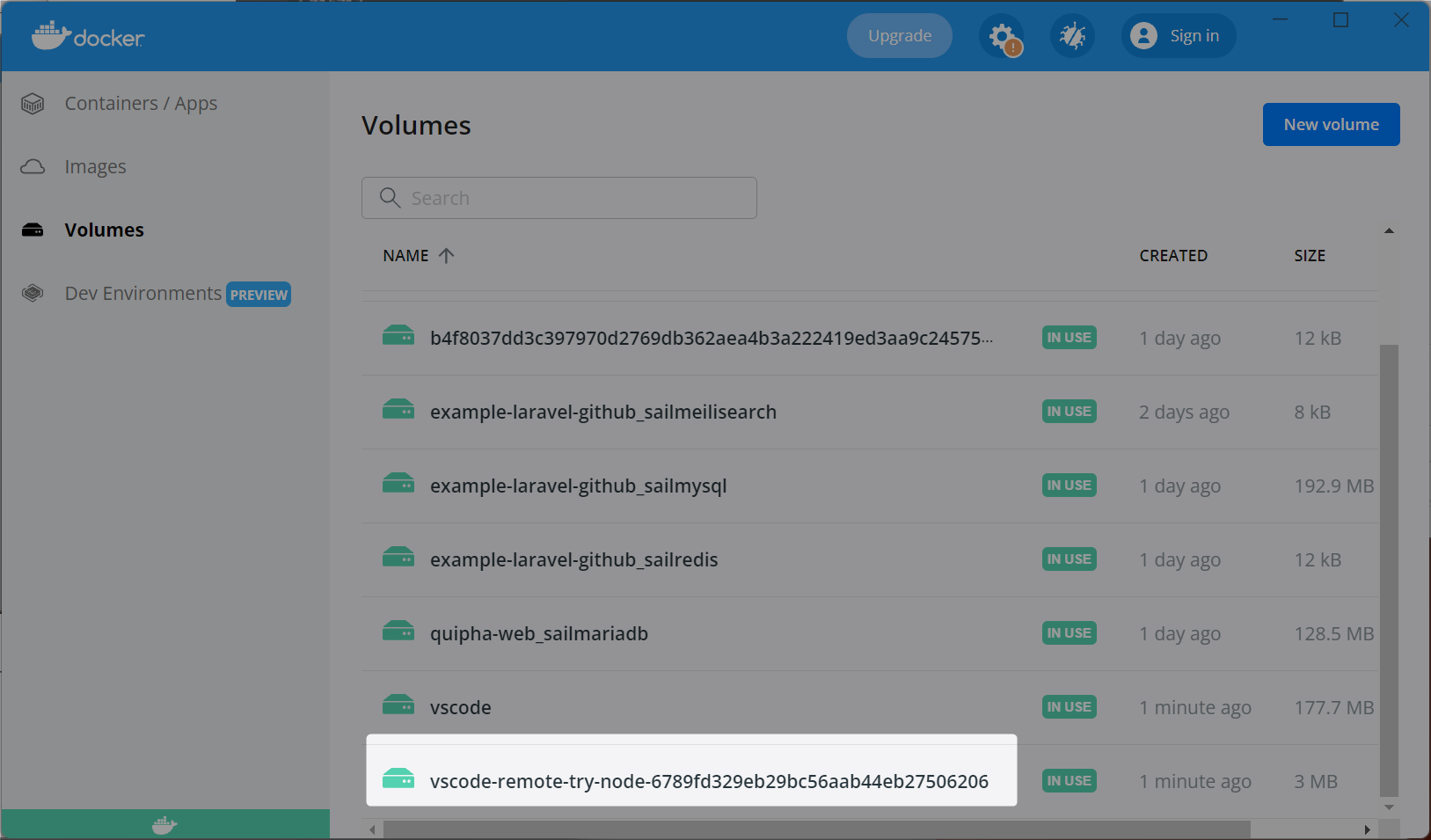Open example-laravel-github_sailredis volume
Viewport: 1431px width, 840px height.
click(574, 560)
